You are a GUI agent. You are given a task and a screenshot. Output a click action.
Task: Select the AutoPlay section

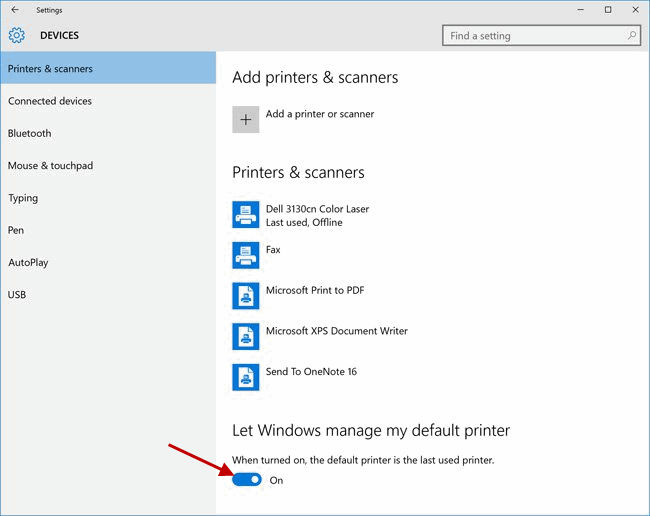click(x=28, y=262)
